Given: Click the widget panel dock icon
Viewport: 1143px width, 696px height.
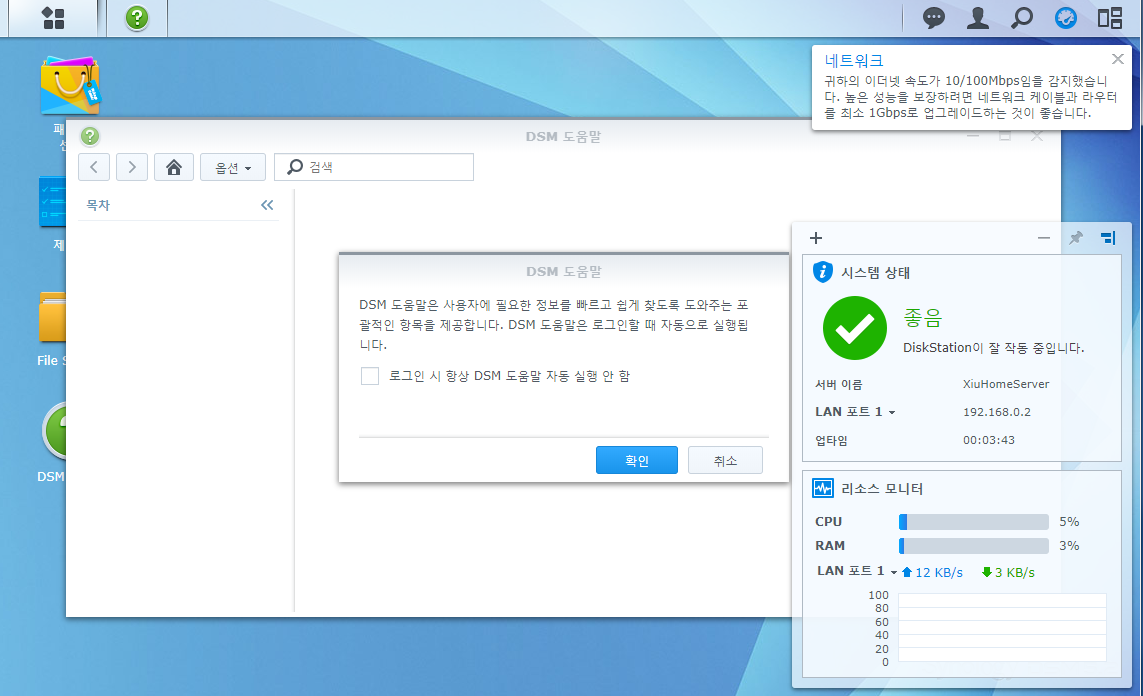Looking at the screenshot, I should (1108, 238).
